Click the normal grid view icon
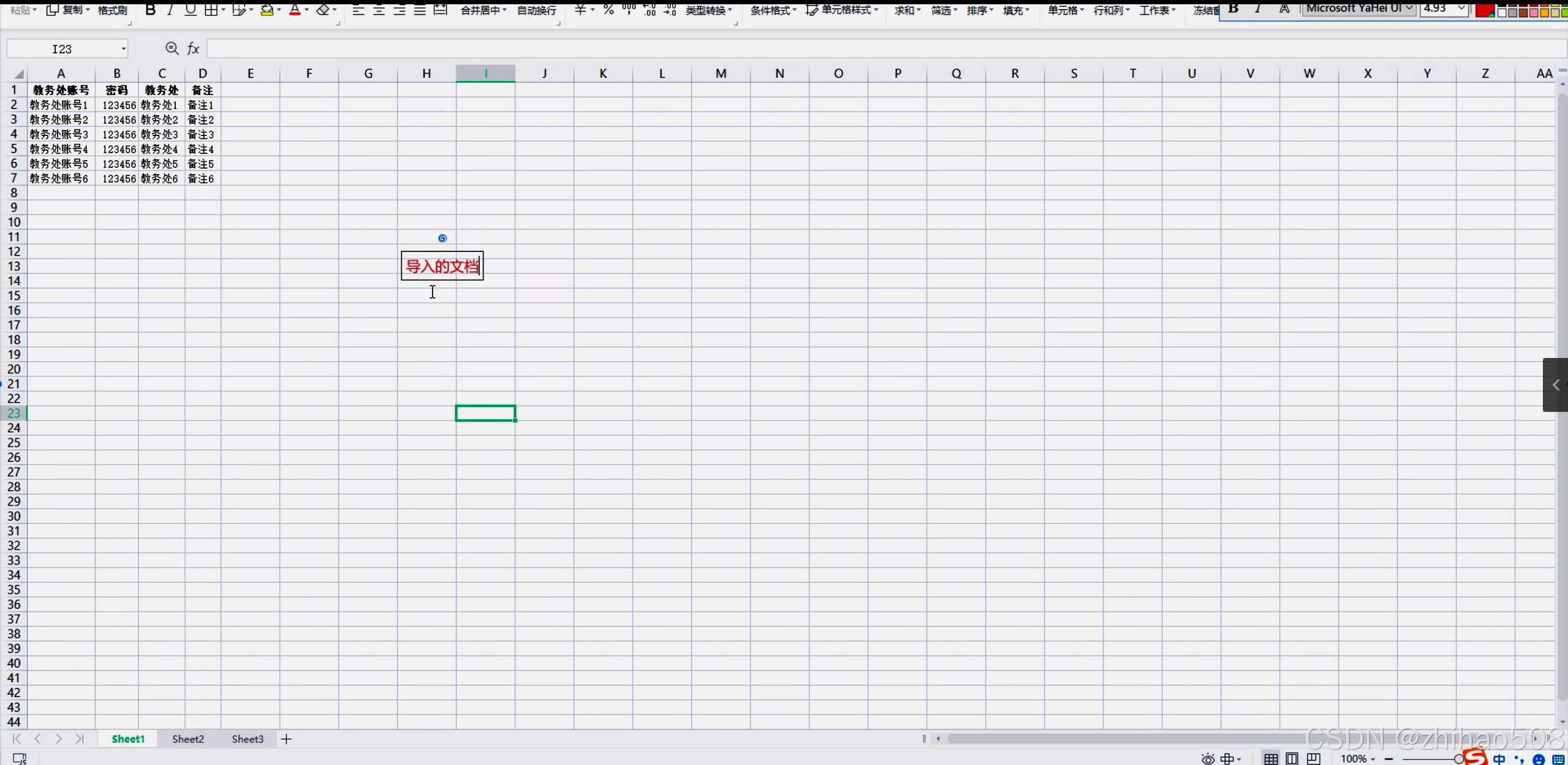The image size is (1568, 765). point(1271,759)
